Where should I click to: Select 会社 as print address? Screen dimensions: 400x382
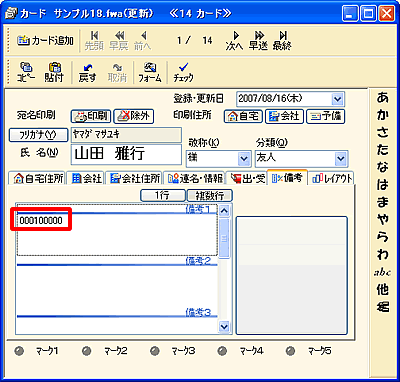pos(284,116)
